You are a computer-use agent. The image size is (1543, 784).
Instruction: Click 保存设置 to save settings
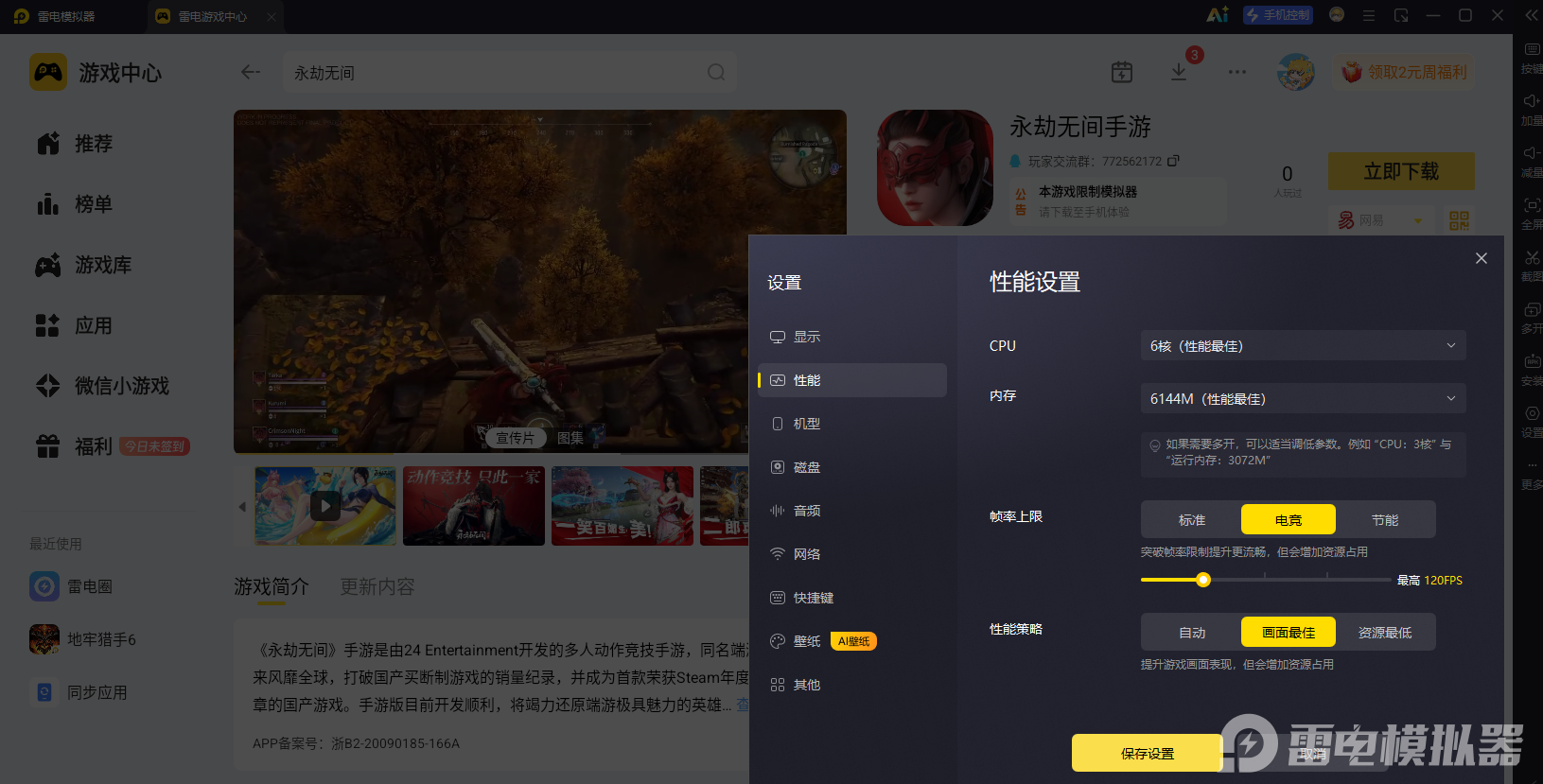coord(1148,753)
